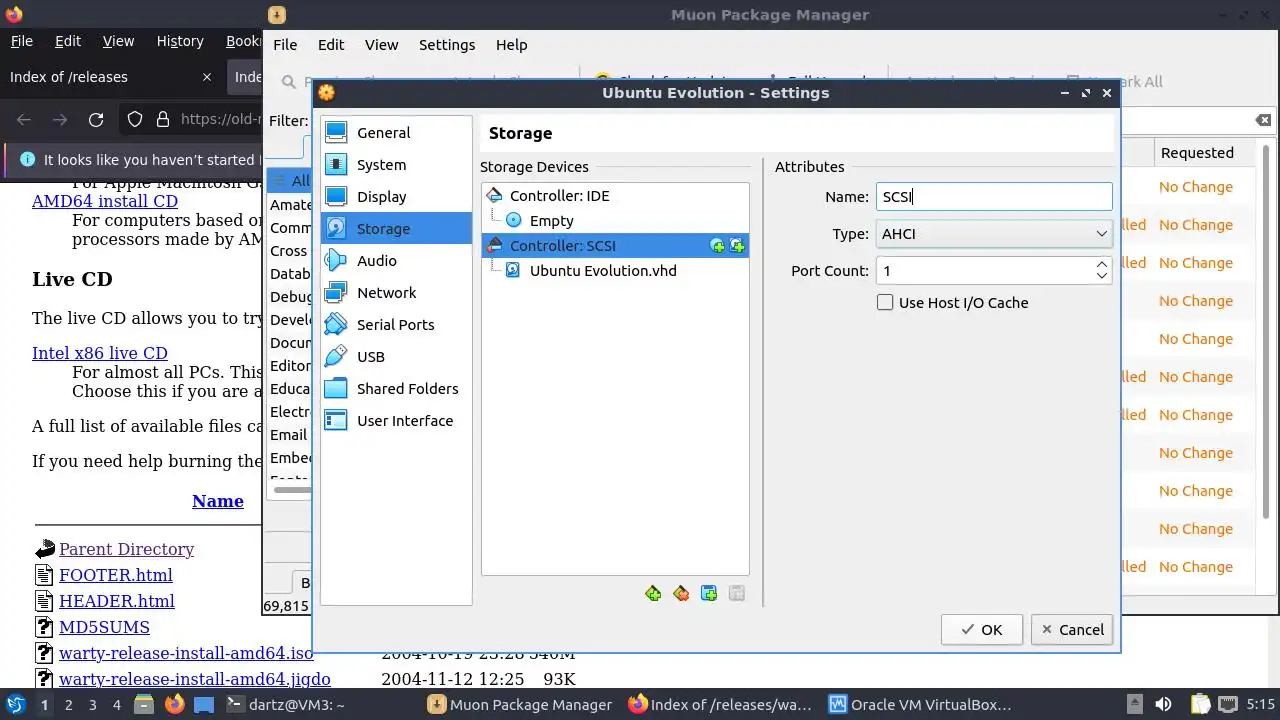
Task: Click the Firefox back navigation arrow
Action: pyautogui.click(x=24, y=120)
